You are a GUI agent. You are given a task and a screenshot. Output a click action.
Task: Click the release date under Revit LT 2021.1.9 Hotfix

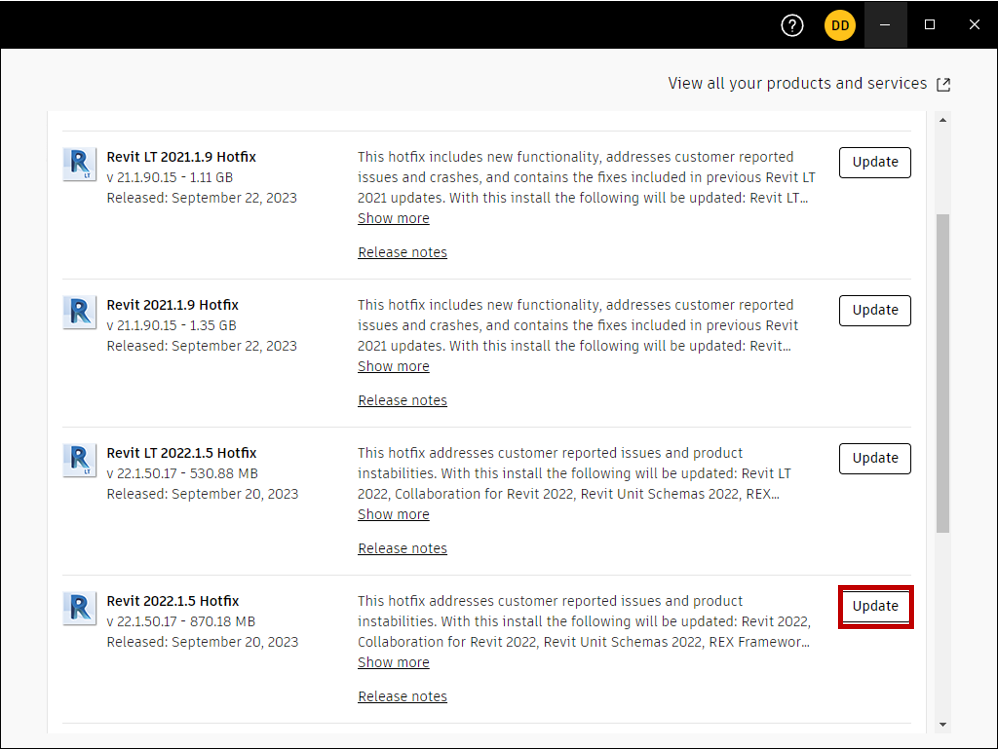coord(201,198)
